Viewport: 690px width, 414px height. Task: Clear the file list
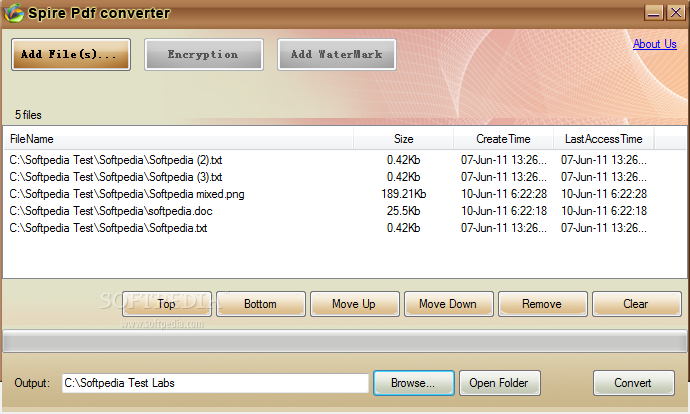(x=637, y=304)
